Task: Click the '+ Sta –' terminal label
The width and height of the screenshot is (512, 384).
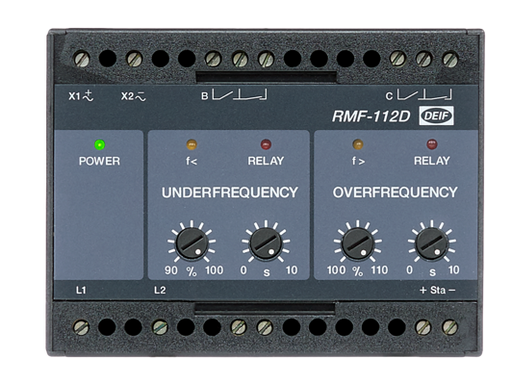Action: point(437,290)
